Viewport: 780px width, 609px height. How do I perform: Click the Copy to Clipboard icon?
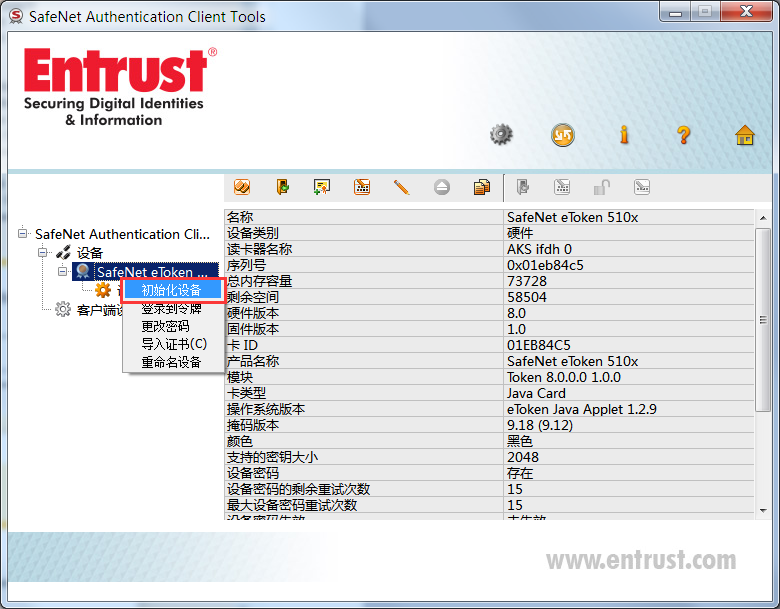point(482,187)
